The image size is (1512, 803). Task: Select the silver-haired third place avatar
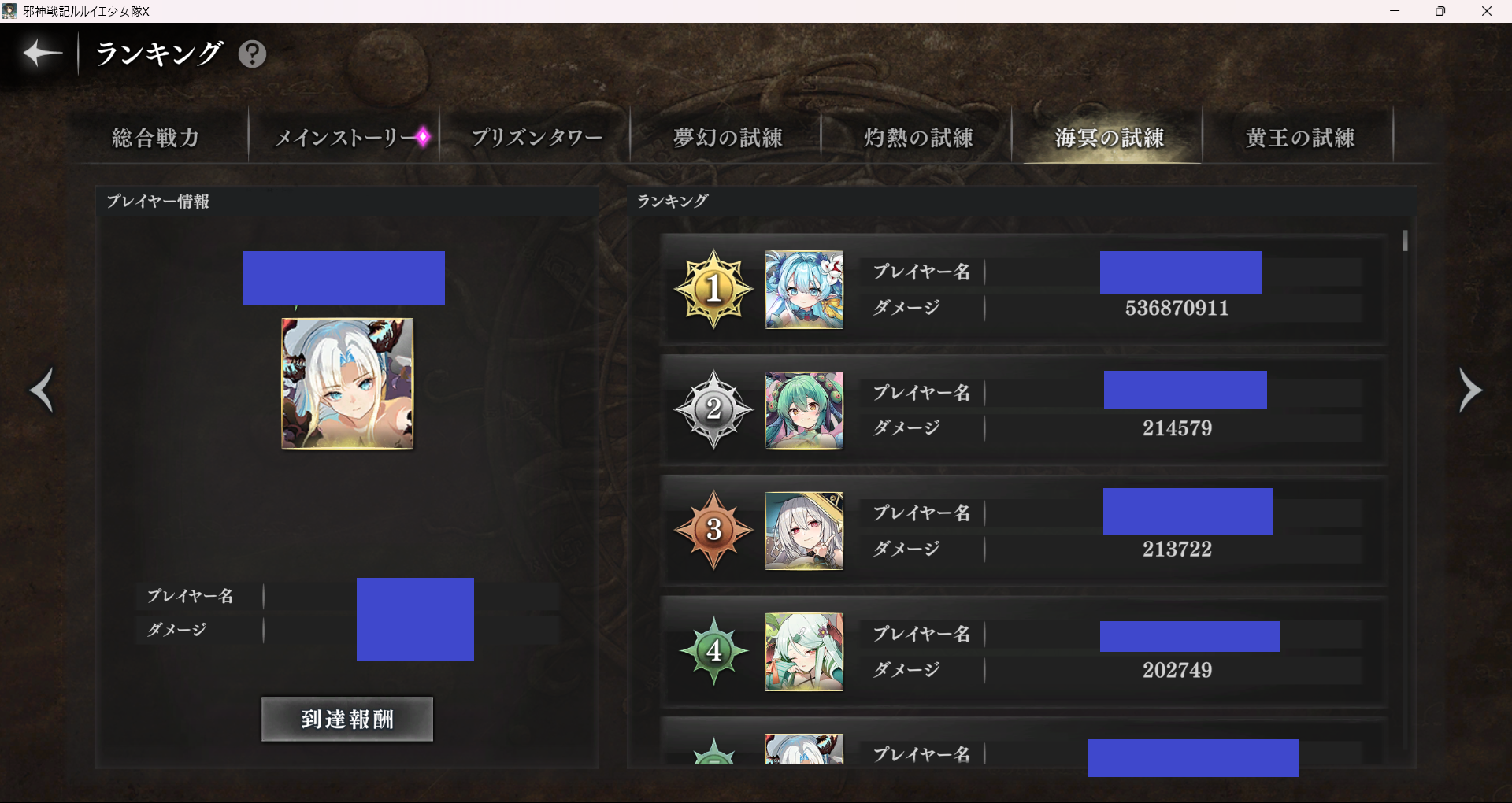coord(804,531)
